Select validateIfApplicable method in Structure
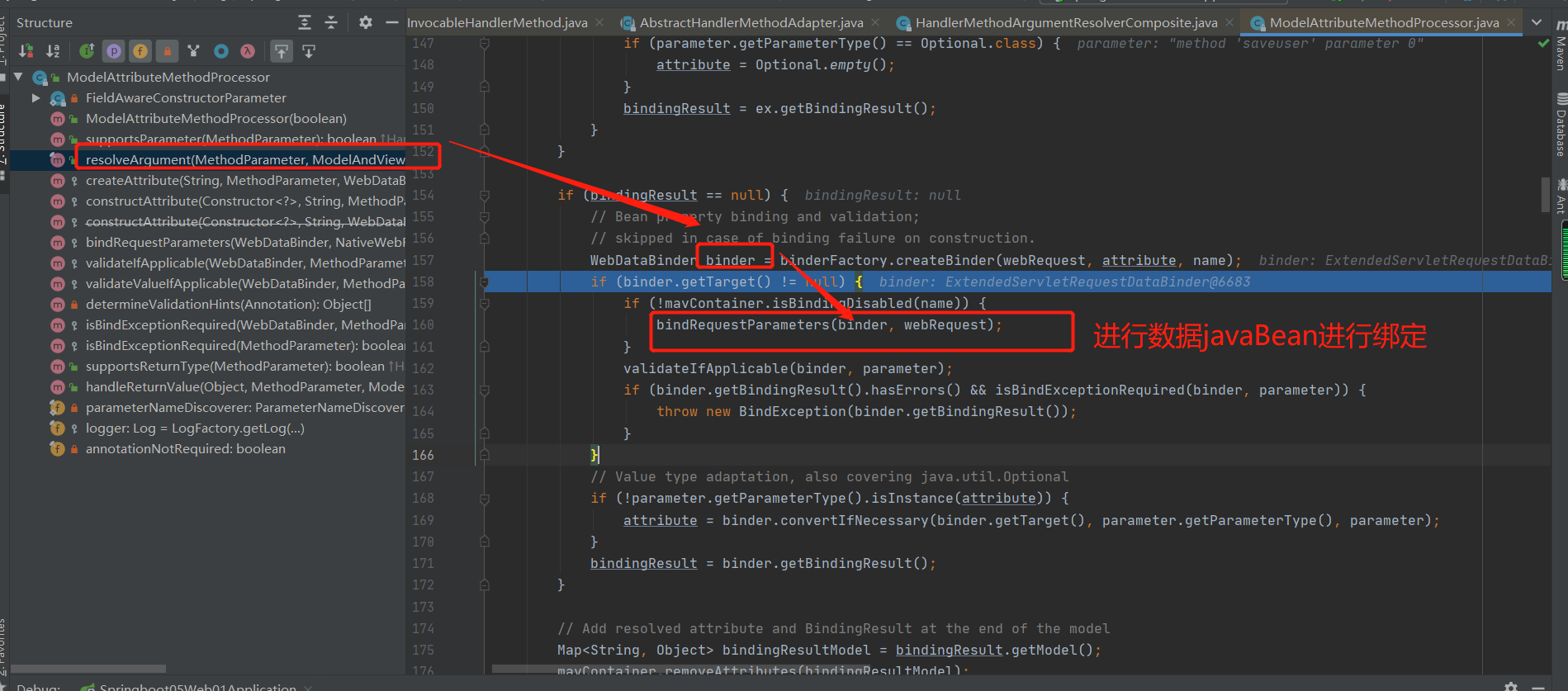 245,263
